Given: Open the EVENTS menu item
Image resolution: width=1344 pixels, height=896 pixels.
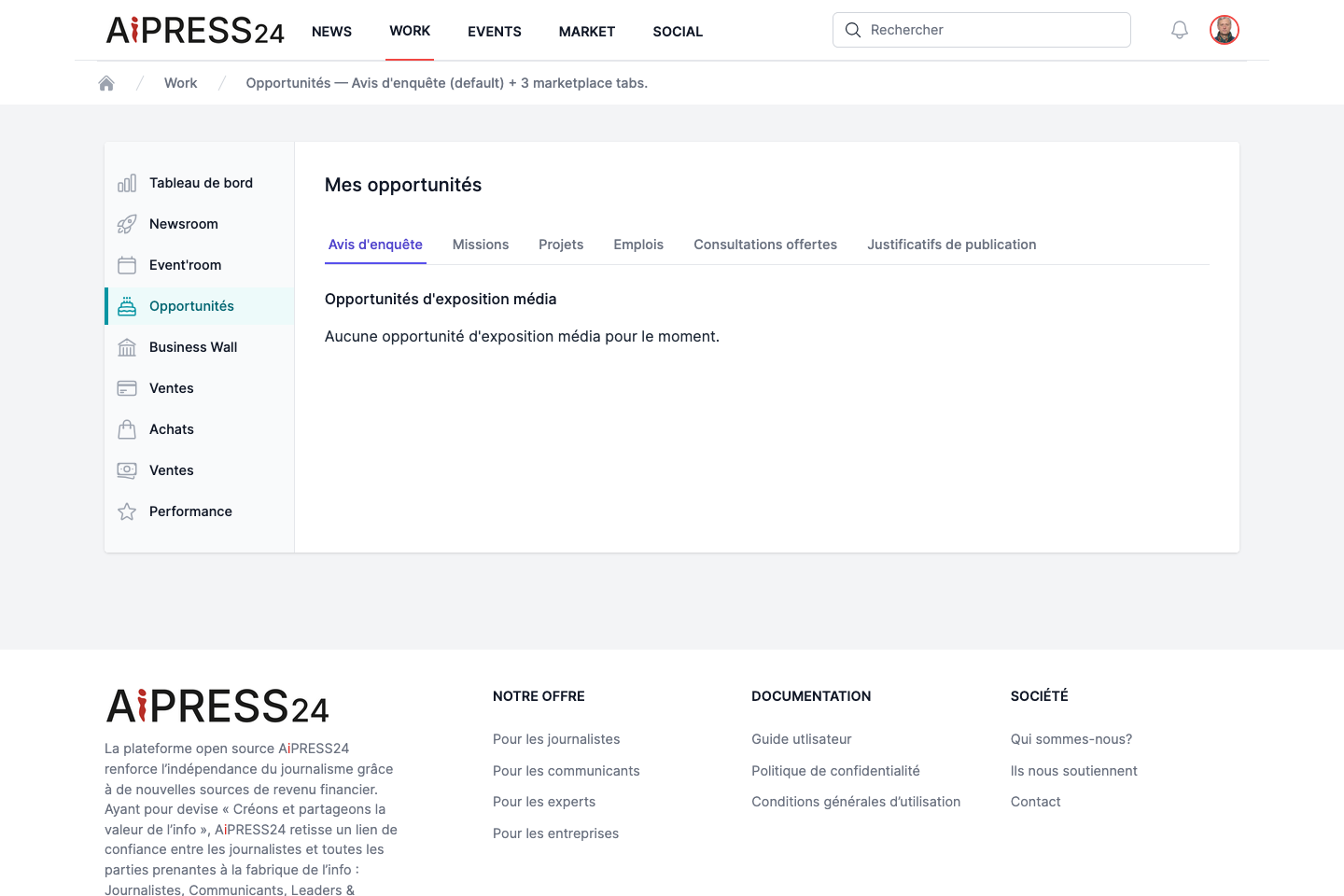Looking at the screenshot, I should pos(495,32).
